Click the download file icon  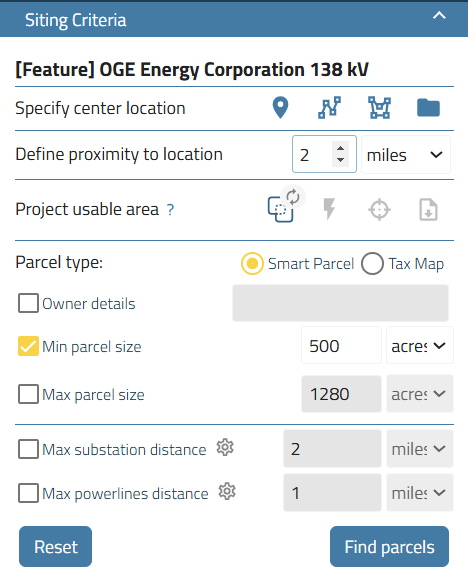(428, 210)
